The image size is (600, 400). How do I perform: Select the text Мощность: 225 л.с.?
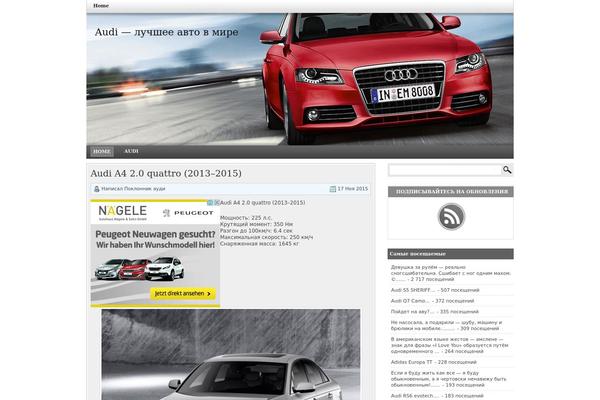point(246,218)
